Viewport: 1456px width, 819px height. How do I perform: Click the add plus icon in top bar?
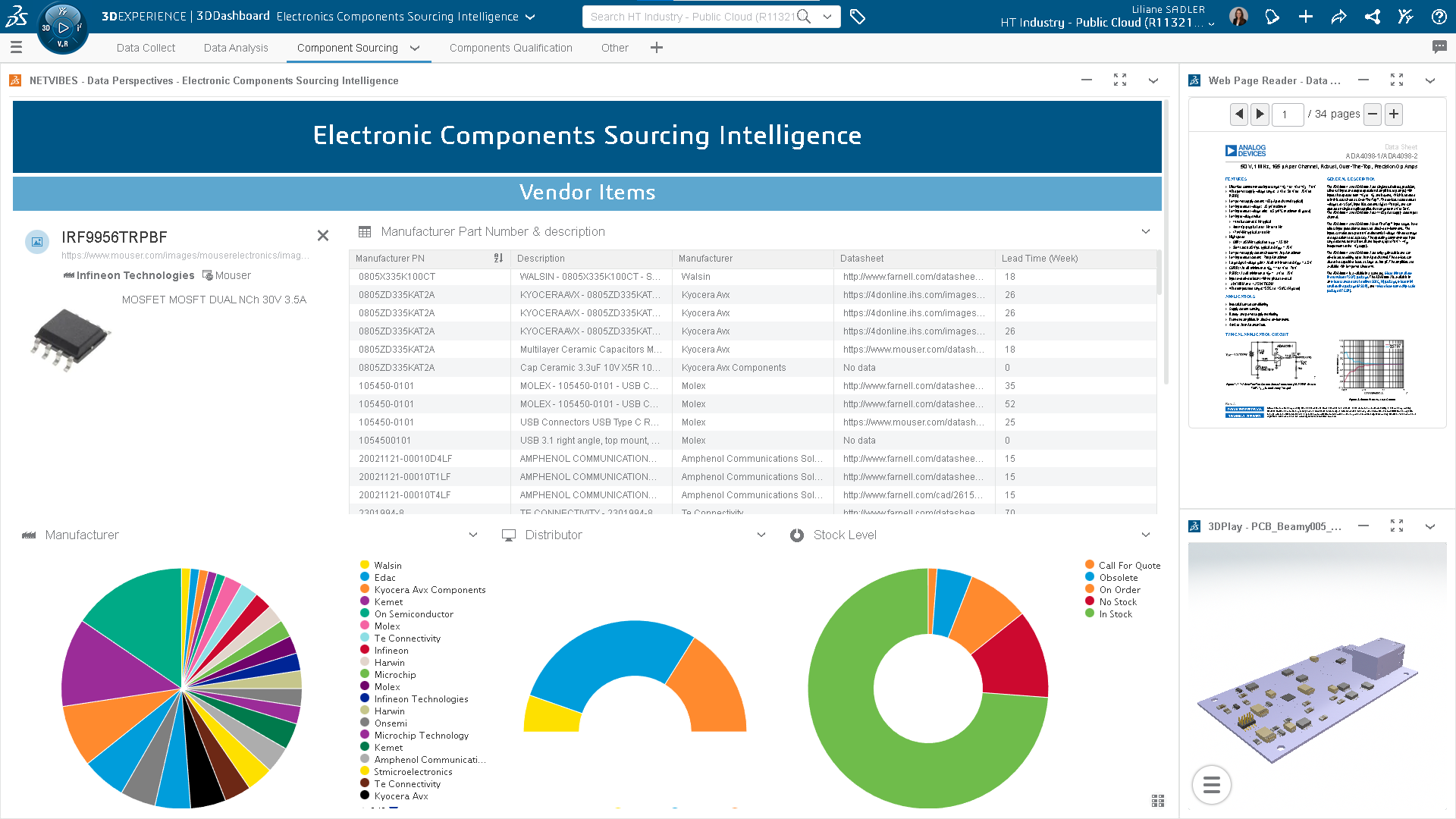(1305, 17)
